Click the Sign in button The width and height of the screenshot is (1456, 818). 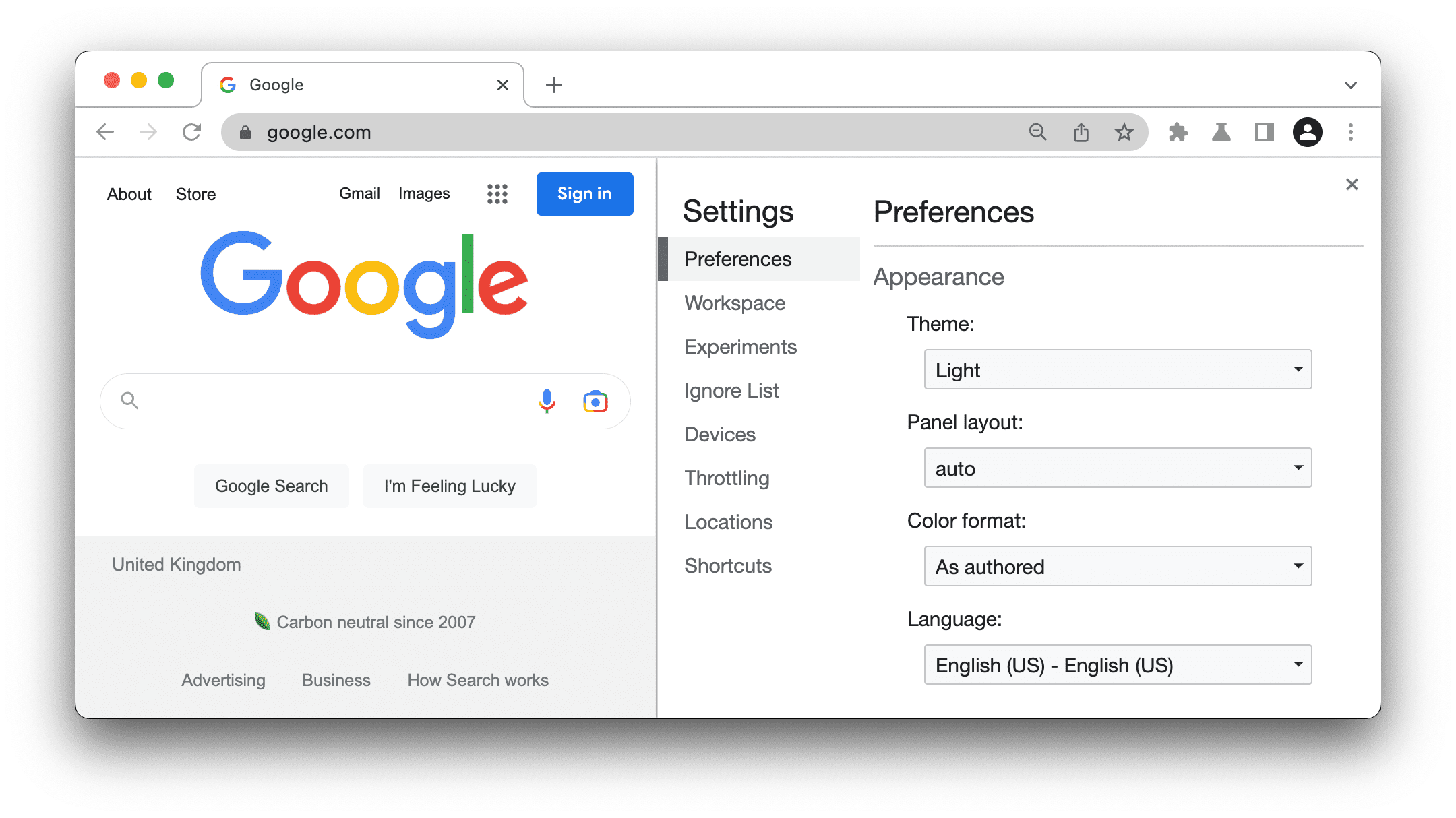pos(584,194)
